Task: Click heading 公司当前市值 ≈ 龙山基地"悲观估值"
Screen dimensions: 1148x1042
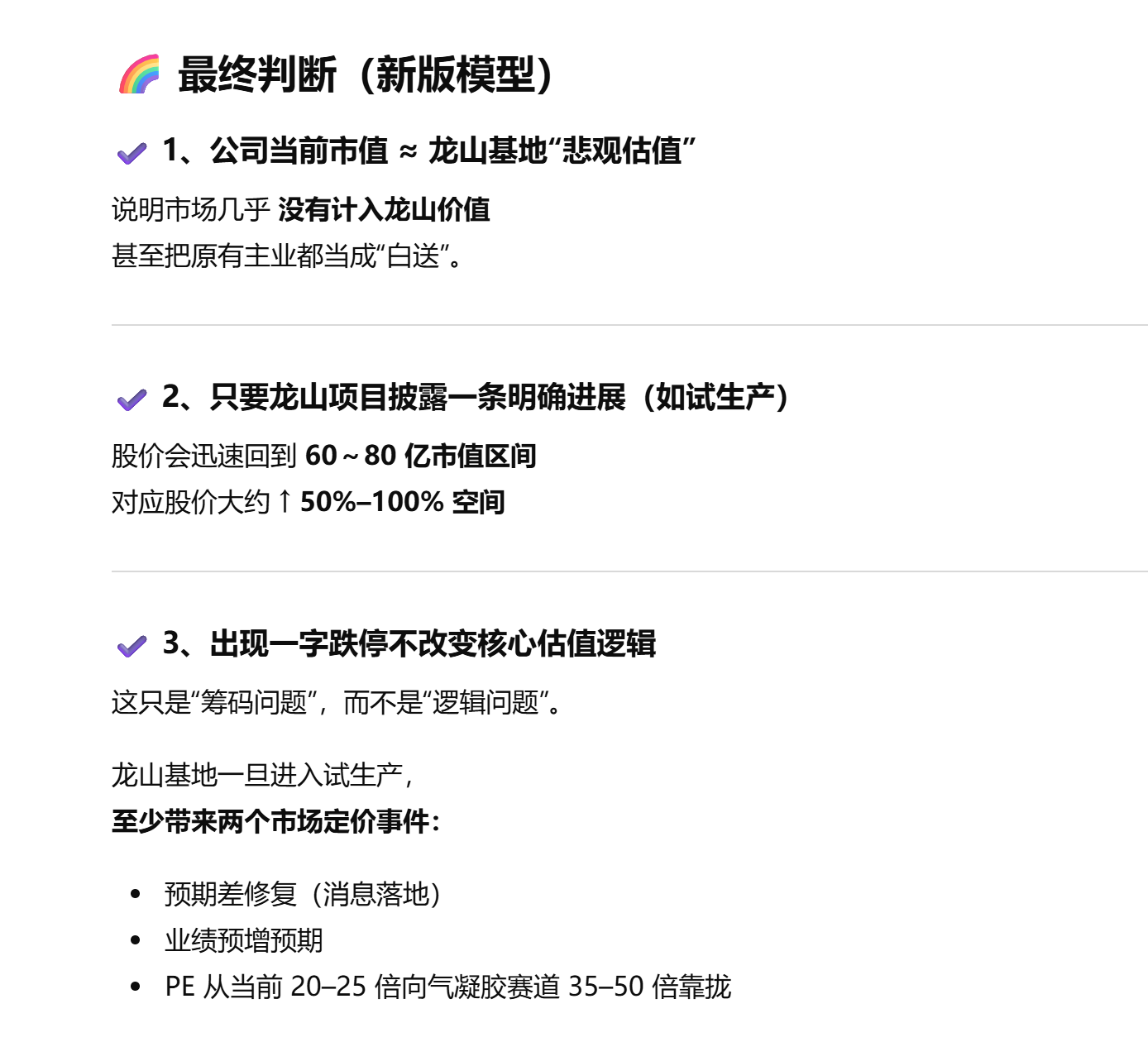Action: click(x=428, y=151)
